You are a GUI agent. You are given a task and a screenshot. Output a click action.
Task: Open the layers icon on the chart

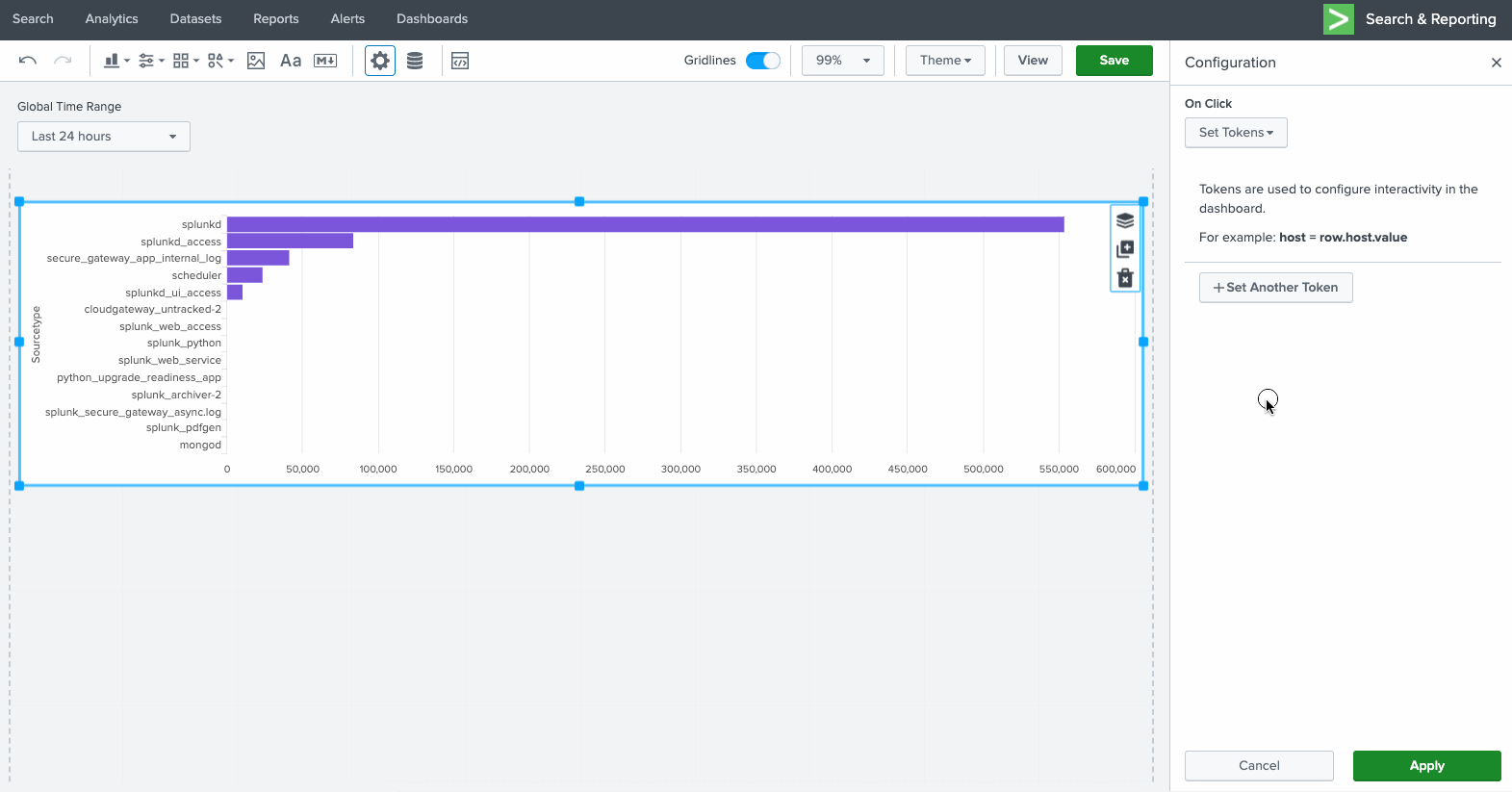[1124, 220]
